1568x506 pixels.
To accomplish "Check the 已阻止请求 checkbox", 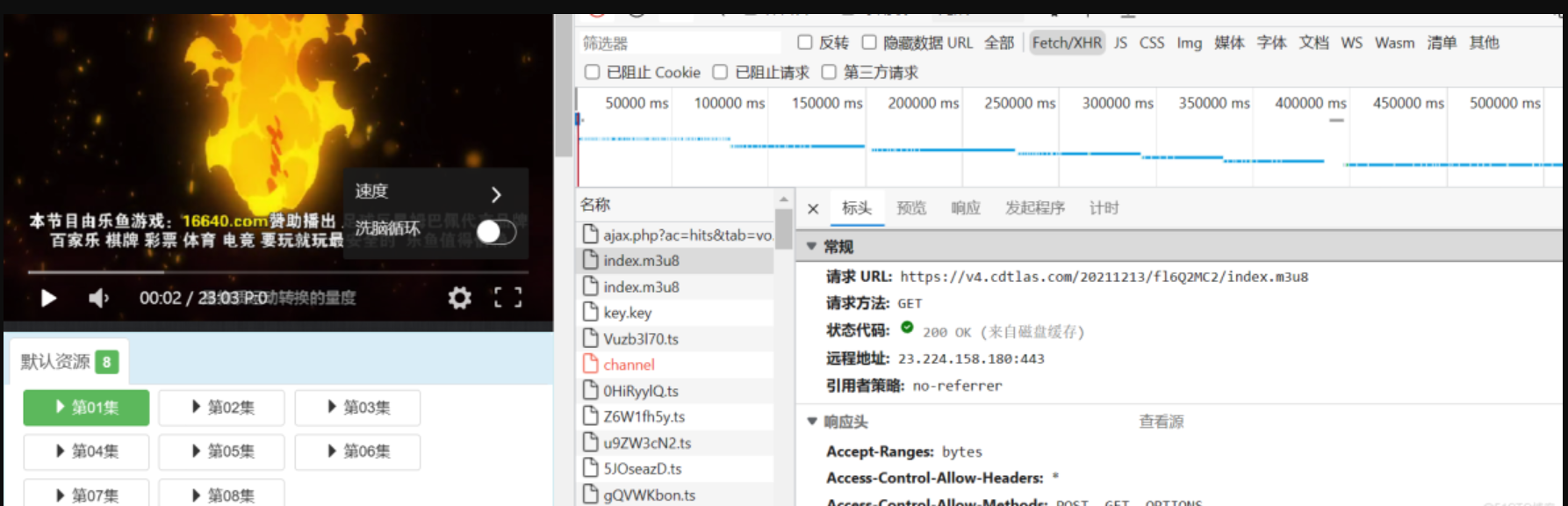I will tap(720, 72).
